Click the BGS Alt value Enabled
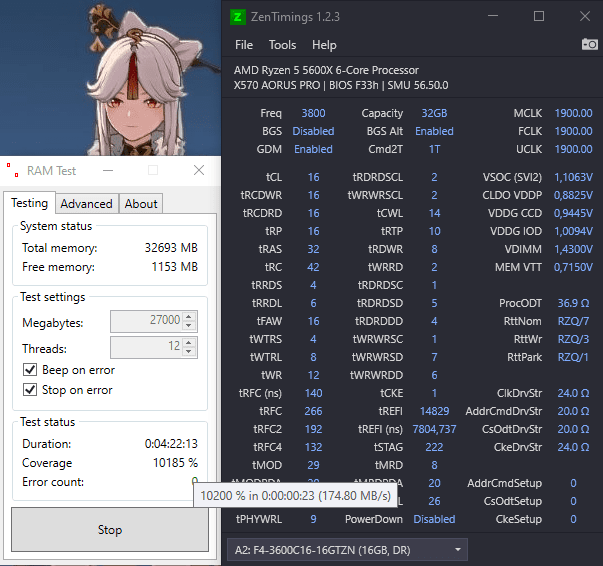The image size is (603, 566). tap(434, 131)
